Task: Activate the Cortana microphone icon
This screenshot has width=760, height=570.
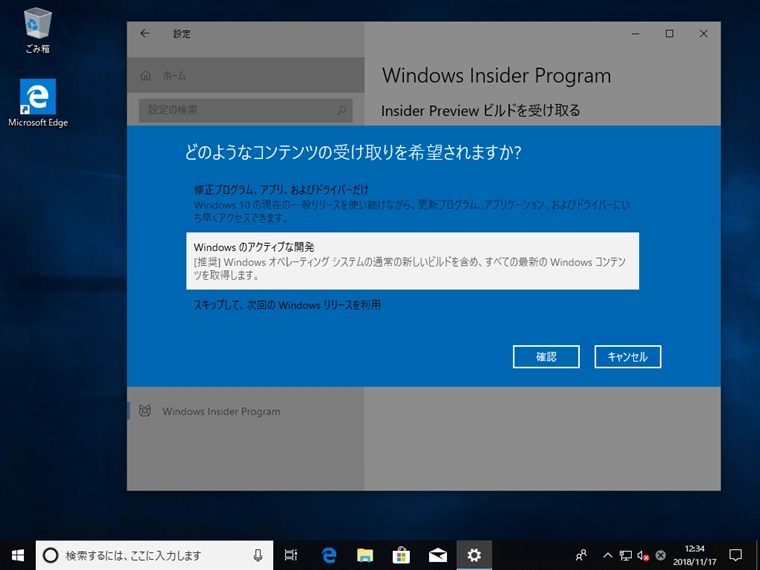Action: (x=258, y=555)
